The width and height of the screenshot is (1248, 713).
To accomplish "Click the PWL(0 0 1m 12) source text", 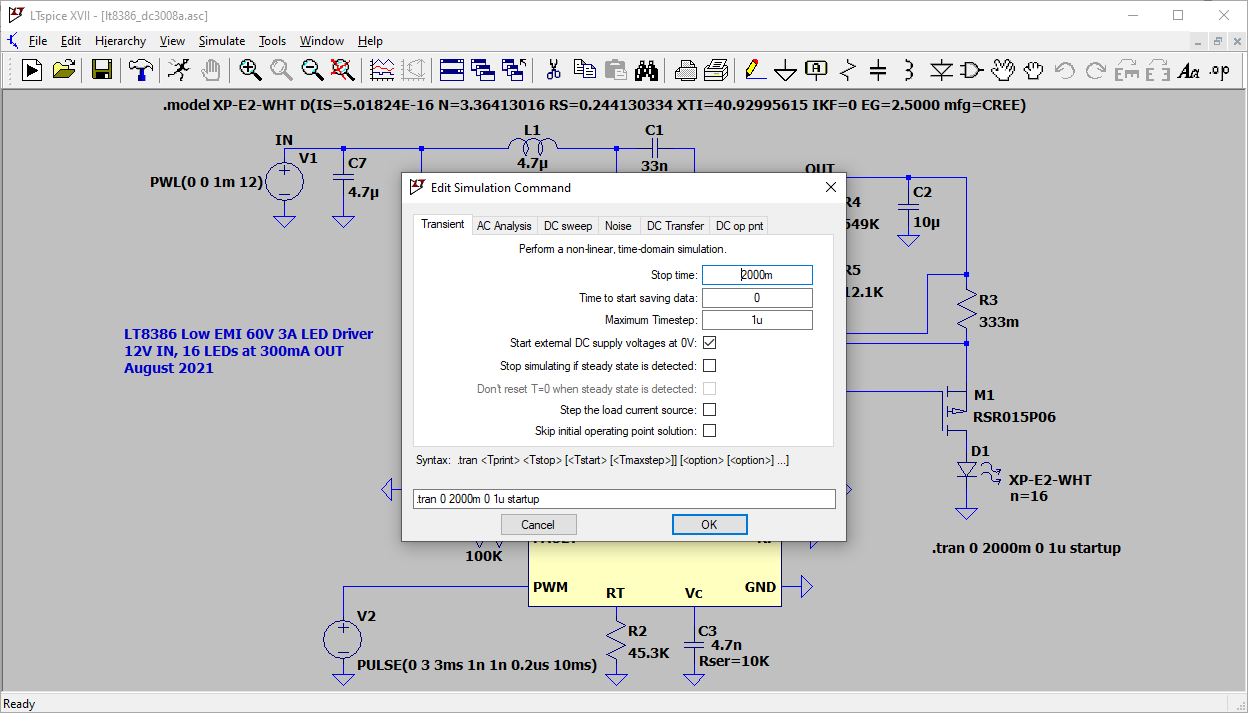I will (x=206, y=183).
